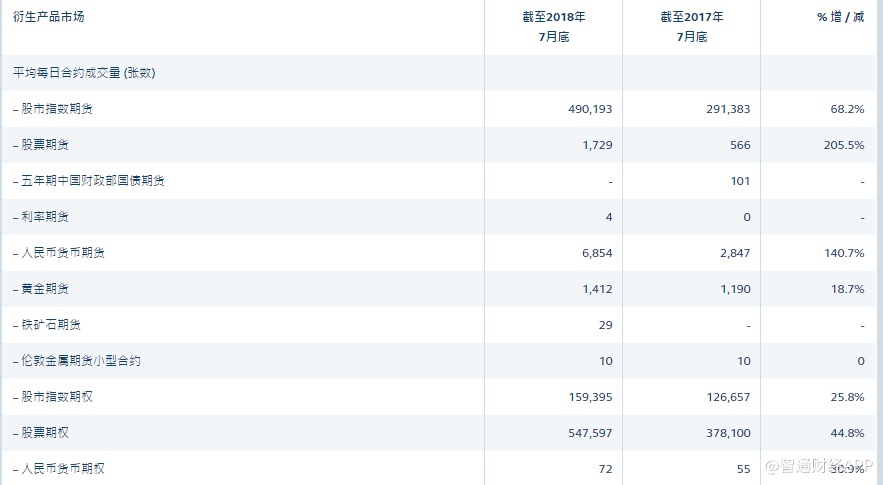This screenshot has height=485, width=883.
Task: Select the 截至2018年7月底 column header
Action: click(x=553, y=27)
